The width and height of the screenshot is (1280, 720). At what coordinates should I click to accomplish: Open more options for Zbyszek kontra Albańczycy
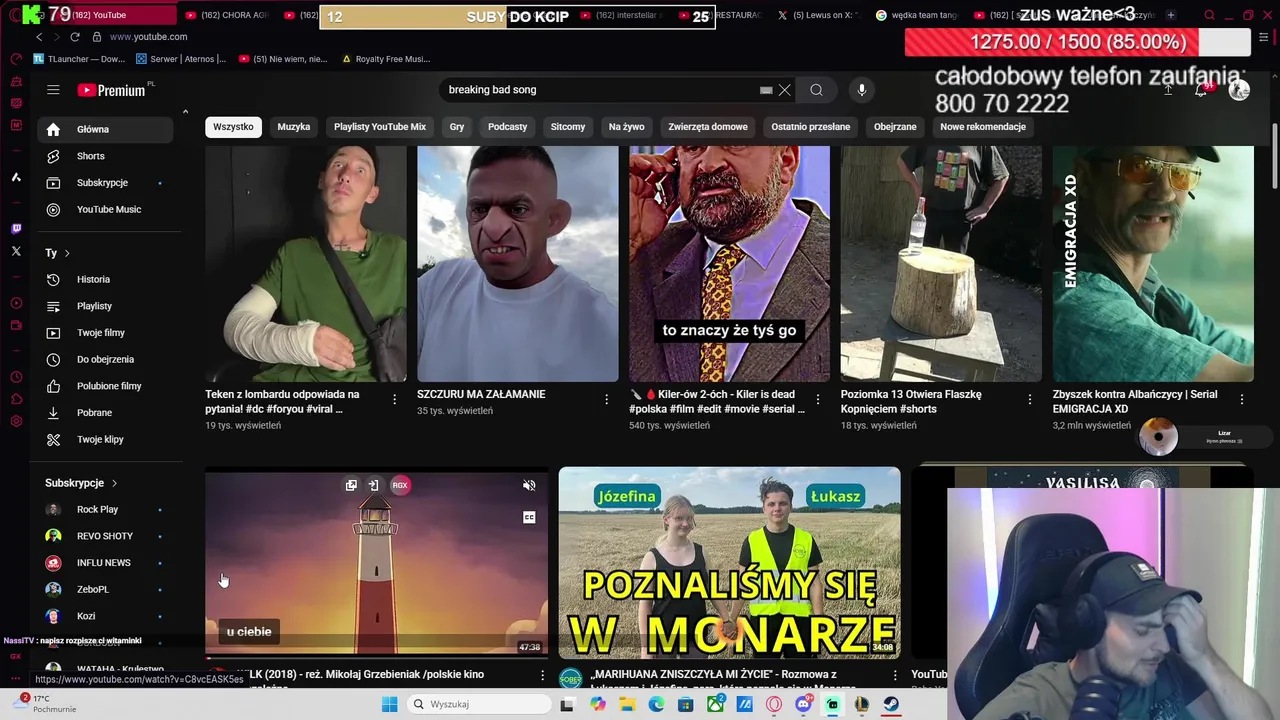click(x=1242, y=399)
